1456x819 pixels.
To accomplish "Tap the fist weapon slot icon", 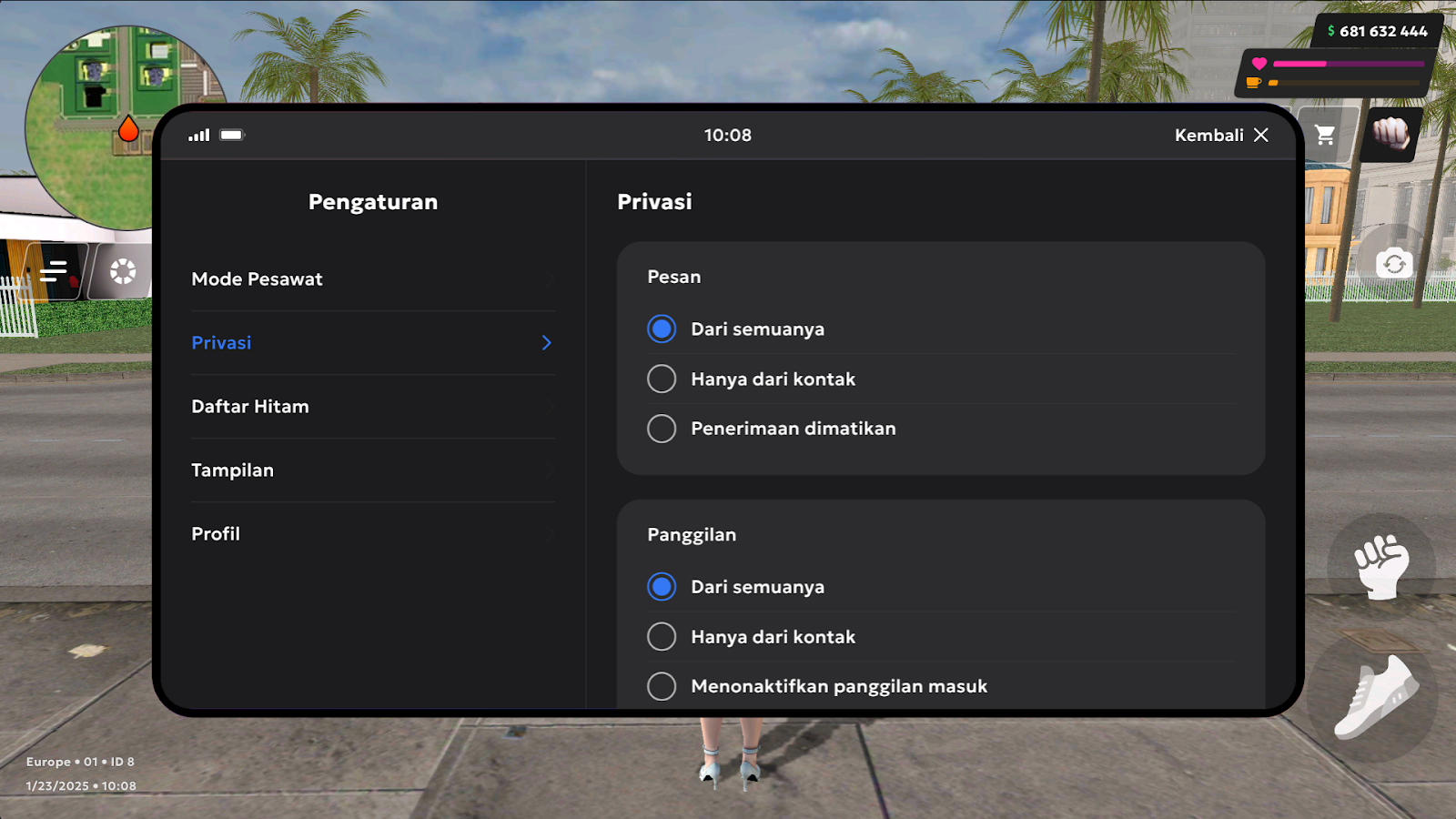I will 1390,134.
